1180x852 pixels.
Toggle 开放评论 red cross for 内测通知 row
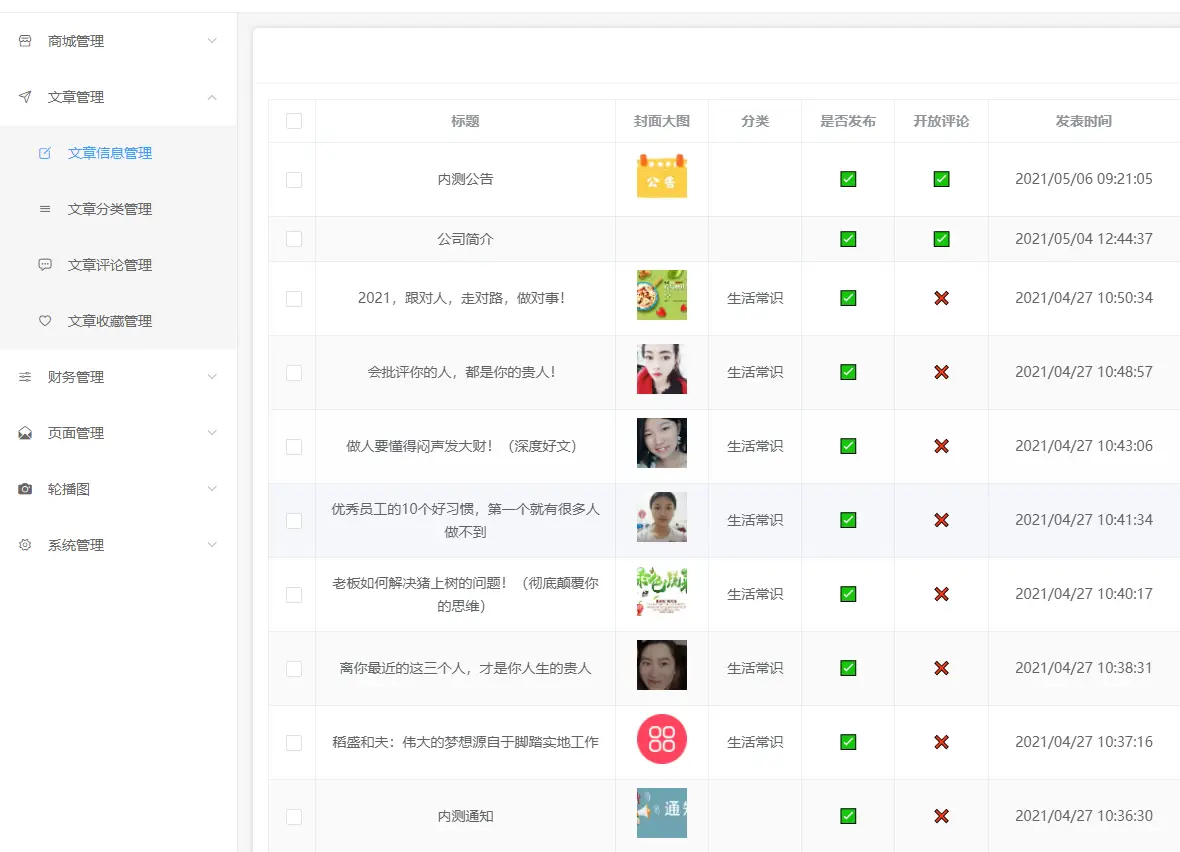(941, 816)
